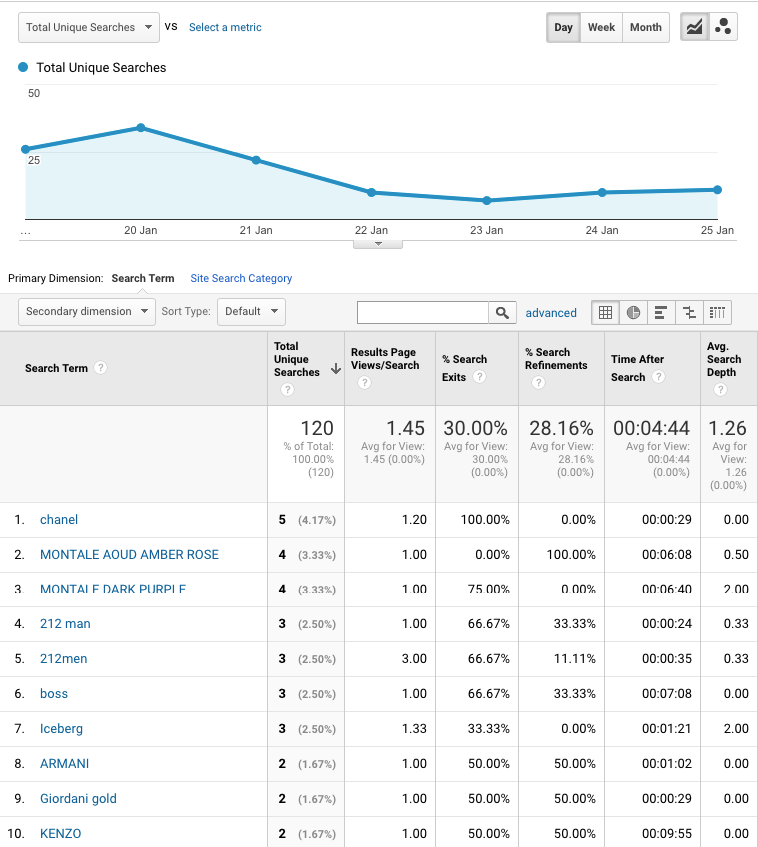The height and width of the screenshot is (847, 758).
Task: Click the 20 Jan data point
Action: pos(140,127)
